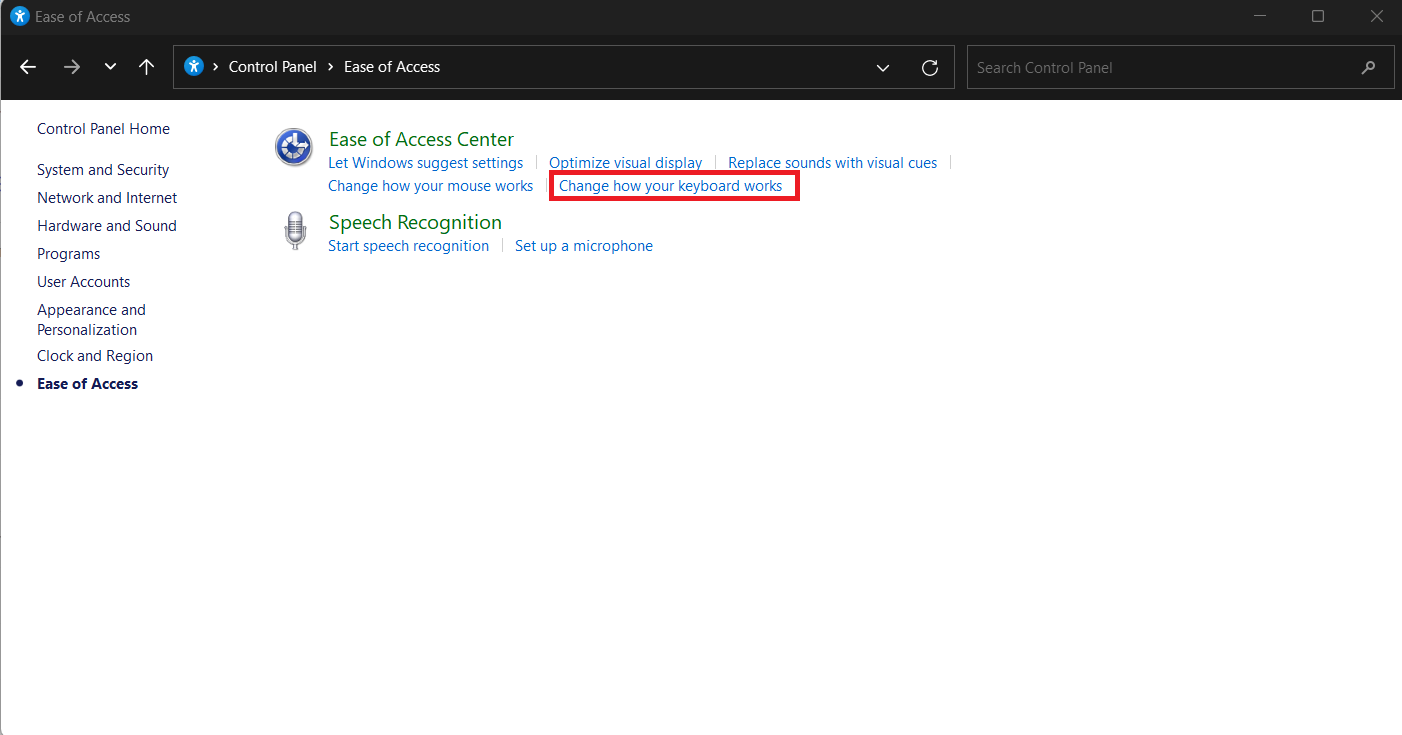
Task: Open the Recent locations dropdown chevron
Action: pos(110,67)
